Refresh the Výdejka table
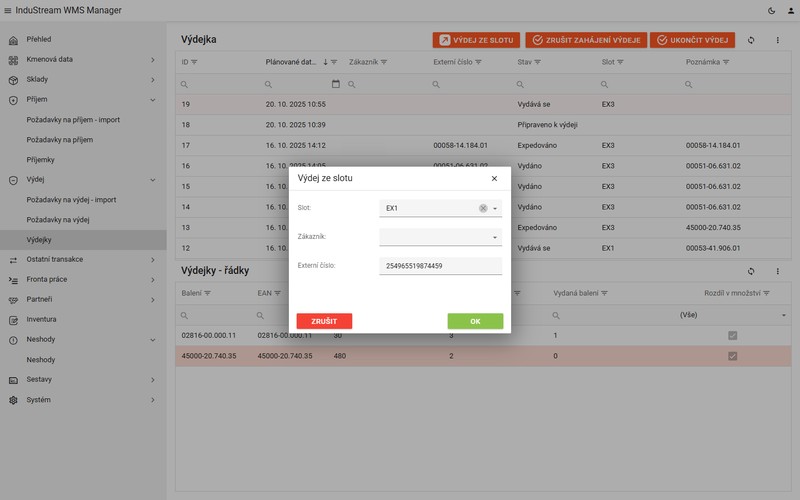The height and width of the screenshot is (500, 800). 751,40
